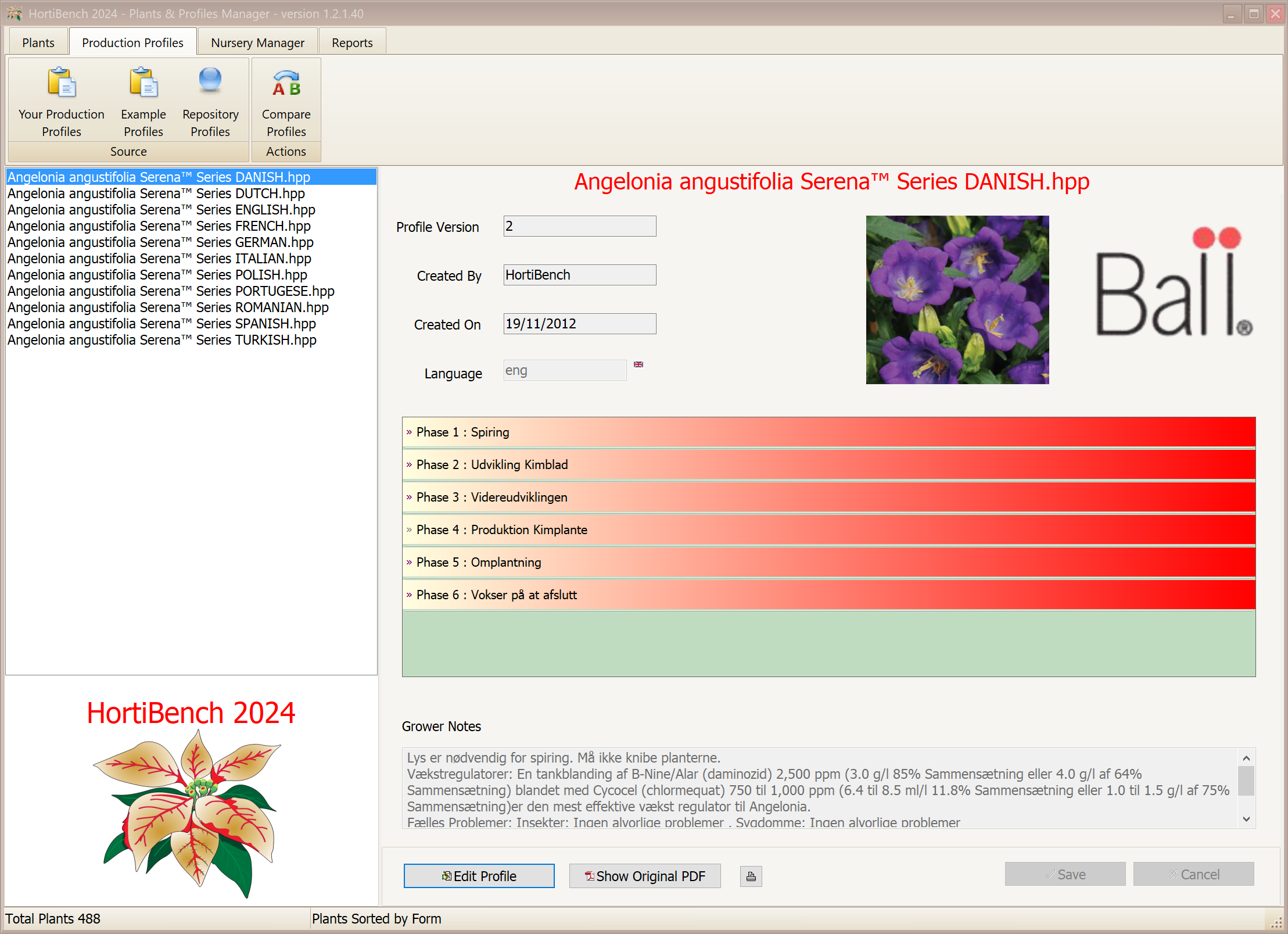
Task: Open the Reports tab
Action: coord(352,42)
